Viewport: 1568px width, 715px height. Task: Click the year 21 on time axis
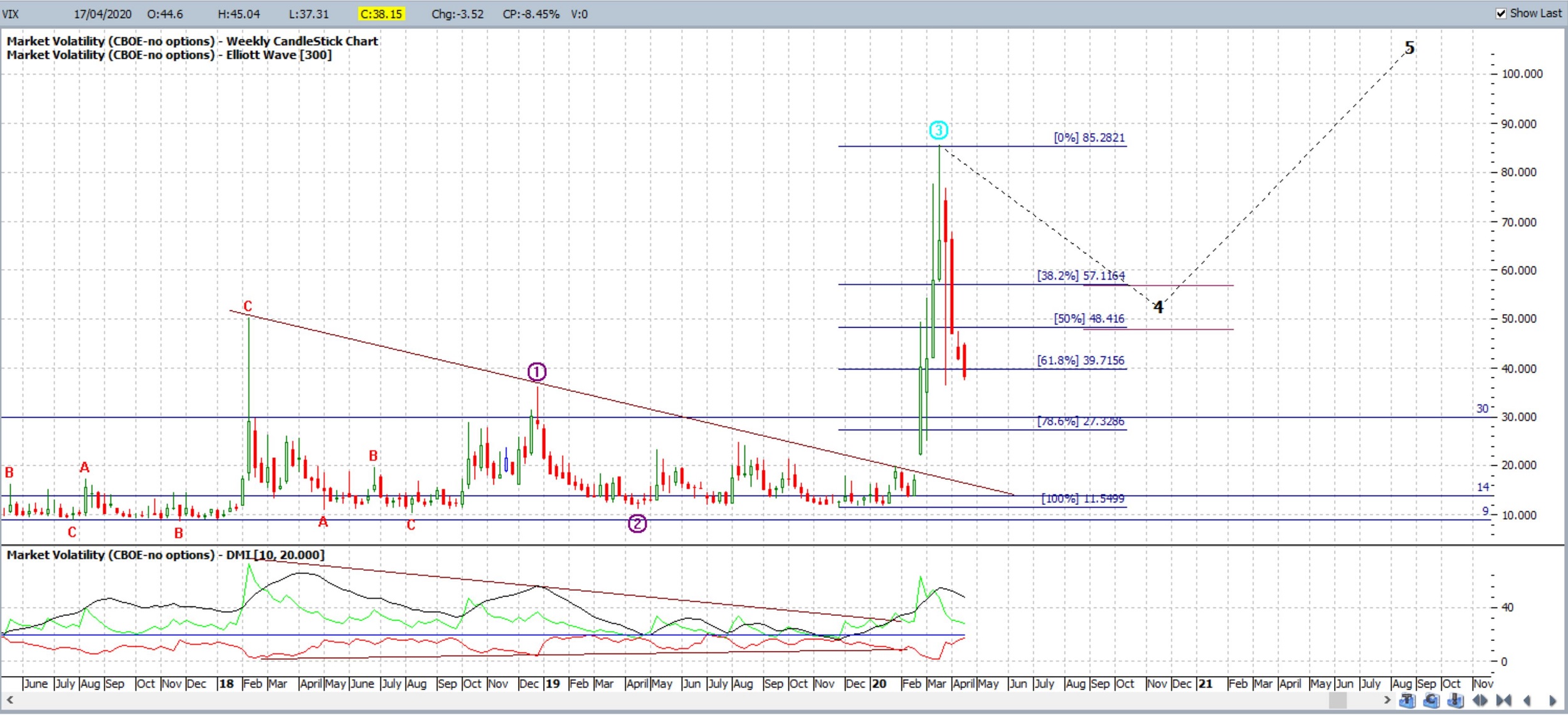(x=1205, y=684)
